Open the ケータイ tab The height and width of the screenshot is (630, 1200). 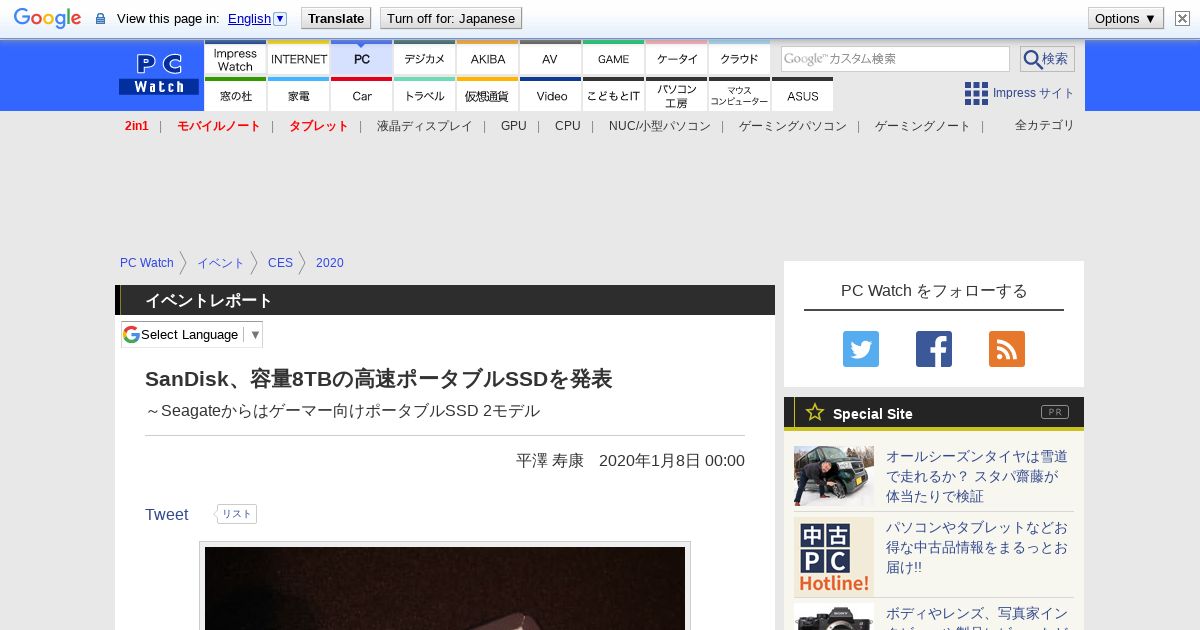[x=677, y=58]
